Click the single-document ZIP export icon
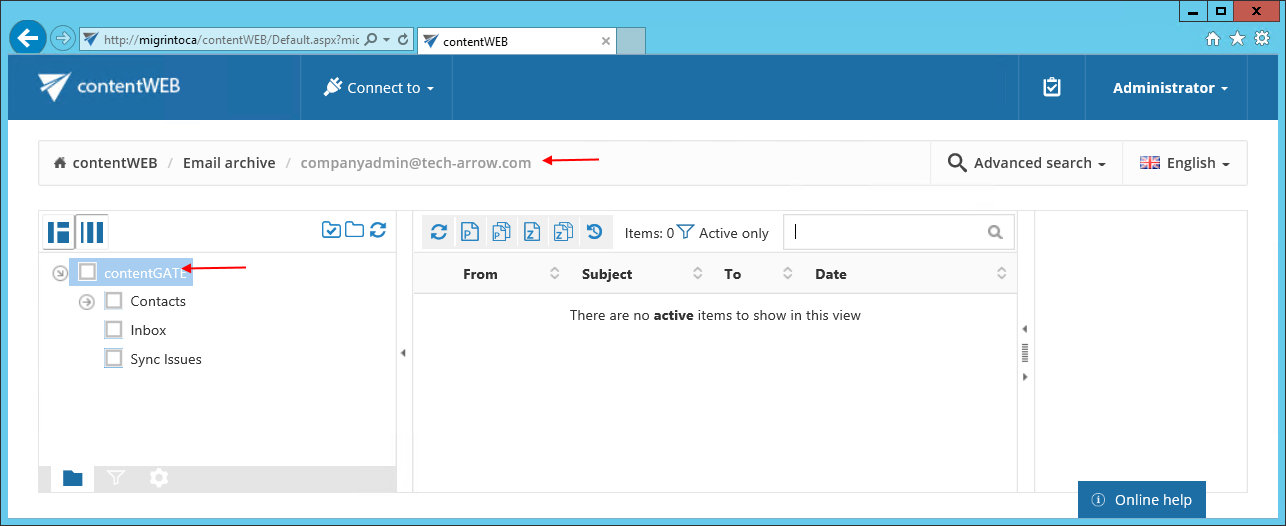The width and height of the screenshot is (1286, 526). pyautogui.click(x=532, y=232)
